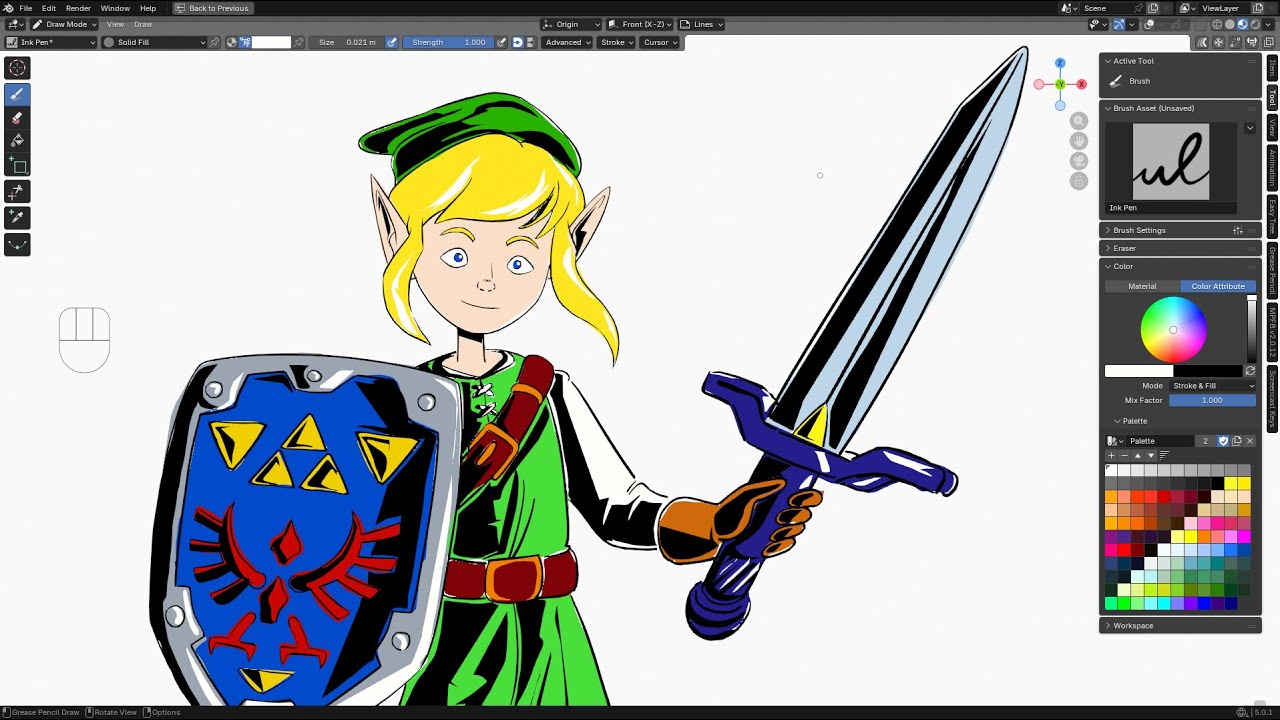Unlink the Palette datablock X icon

click(1249, 441)
